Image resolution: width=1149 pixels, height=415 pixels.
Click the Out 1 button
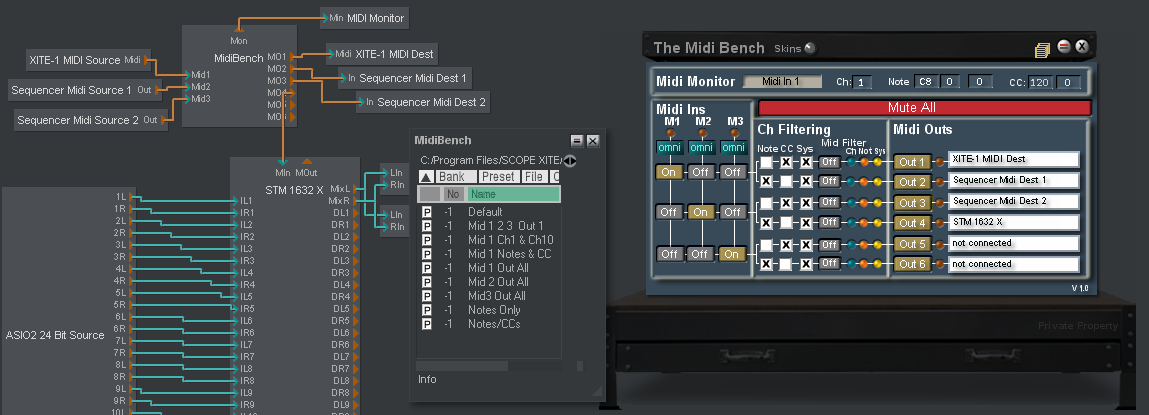point(912,161)
